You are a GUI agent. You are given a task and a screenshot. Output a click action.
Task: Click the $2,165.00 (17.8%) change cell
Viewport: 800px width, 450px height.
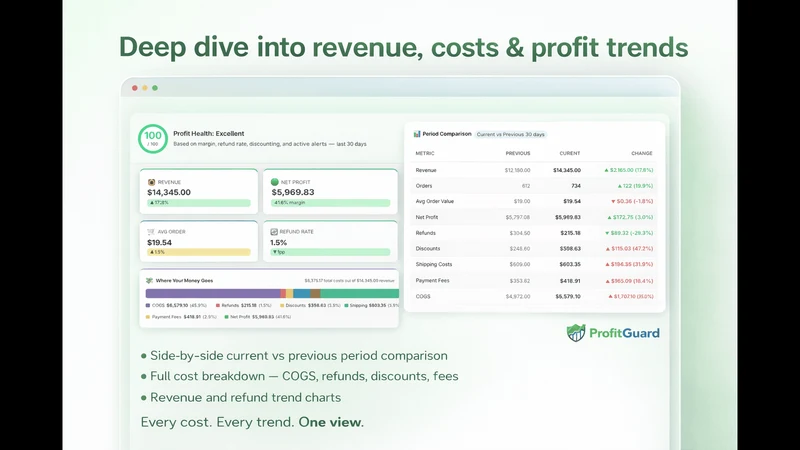[x=629, y=170]
